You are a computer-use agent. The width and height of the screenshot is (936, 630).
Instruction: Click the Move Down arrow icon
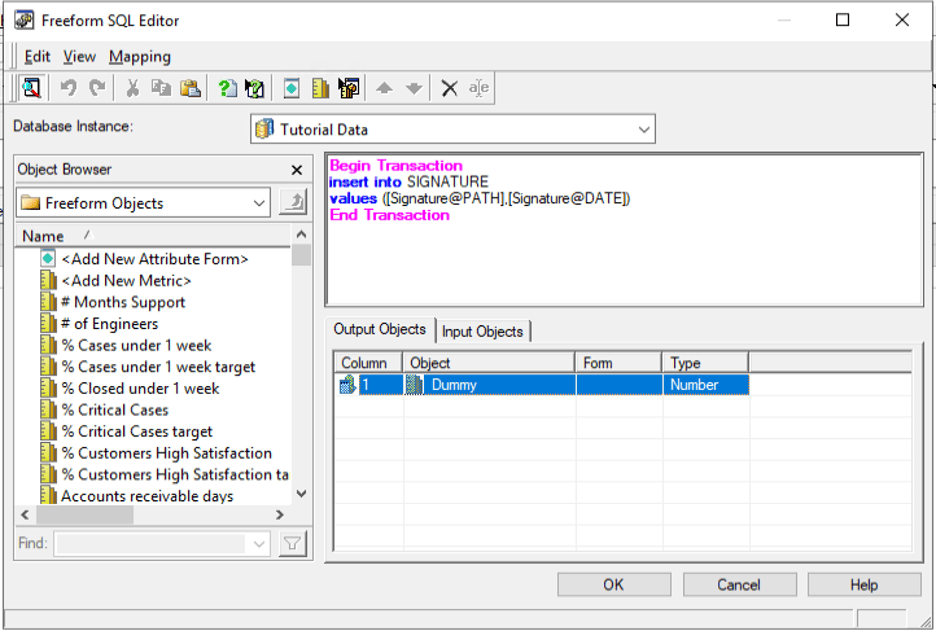pyautogui.click(x=414, y=88)
